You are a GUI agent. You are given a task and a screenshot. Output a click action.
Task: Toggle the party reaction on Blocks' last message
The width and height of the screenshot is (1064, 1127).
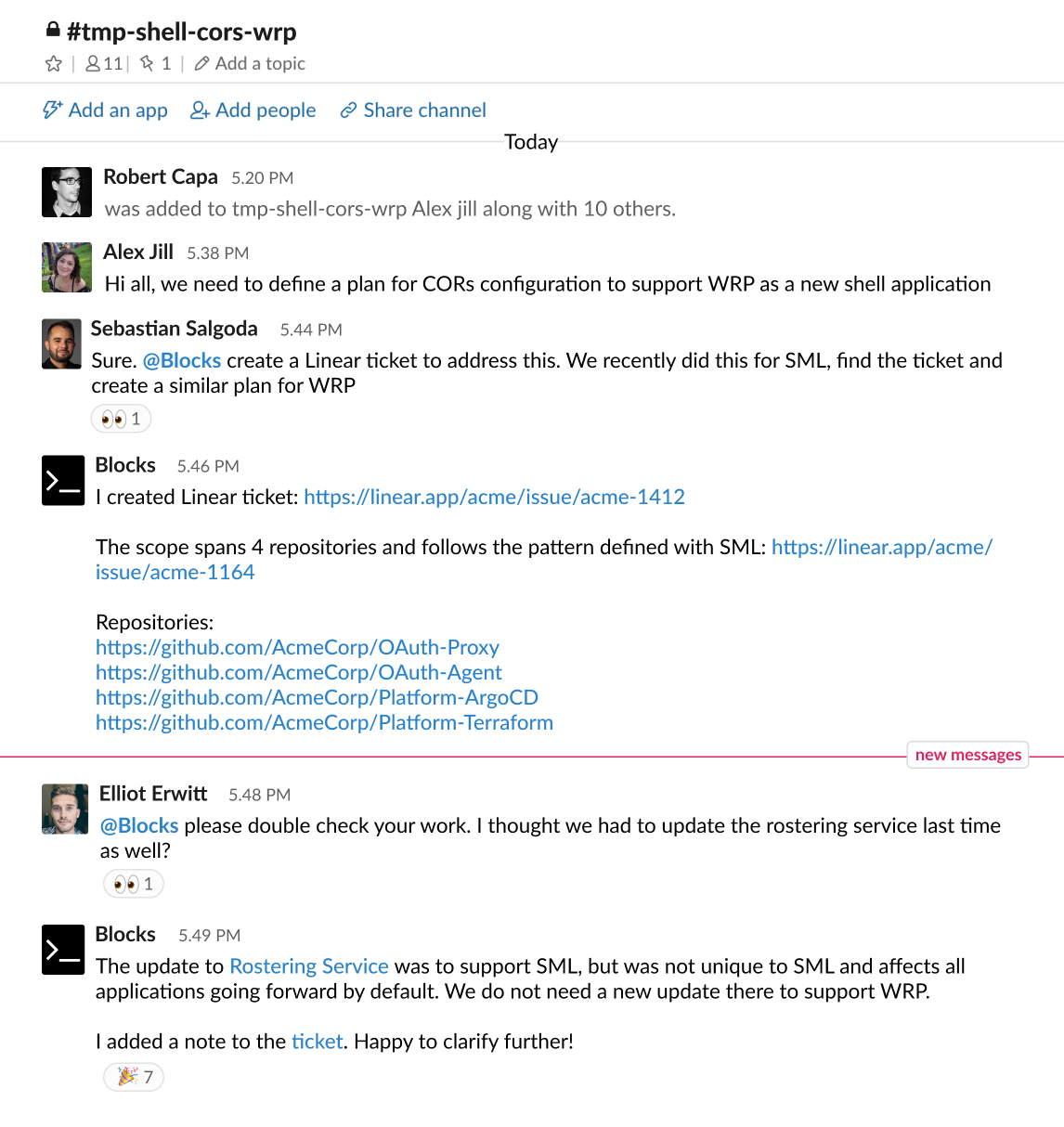133,1077
